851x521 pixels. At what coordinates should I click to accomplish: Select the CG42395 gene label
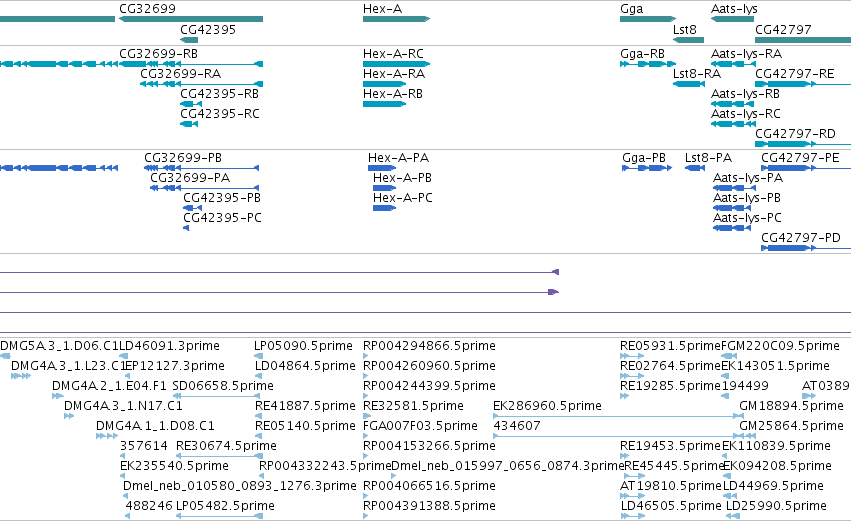tap(208, 30)
